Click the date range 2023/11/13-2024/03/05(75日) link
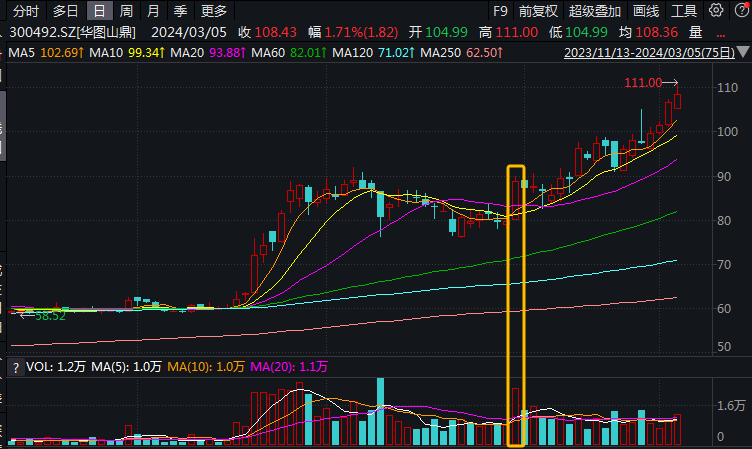 pos(649,52)
